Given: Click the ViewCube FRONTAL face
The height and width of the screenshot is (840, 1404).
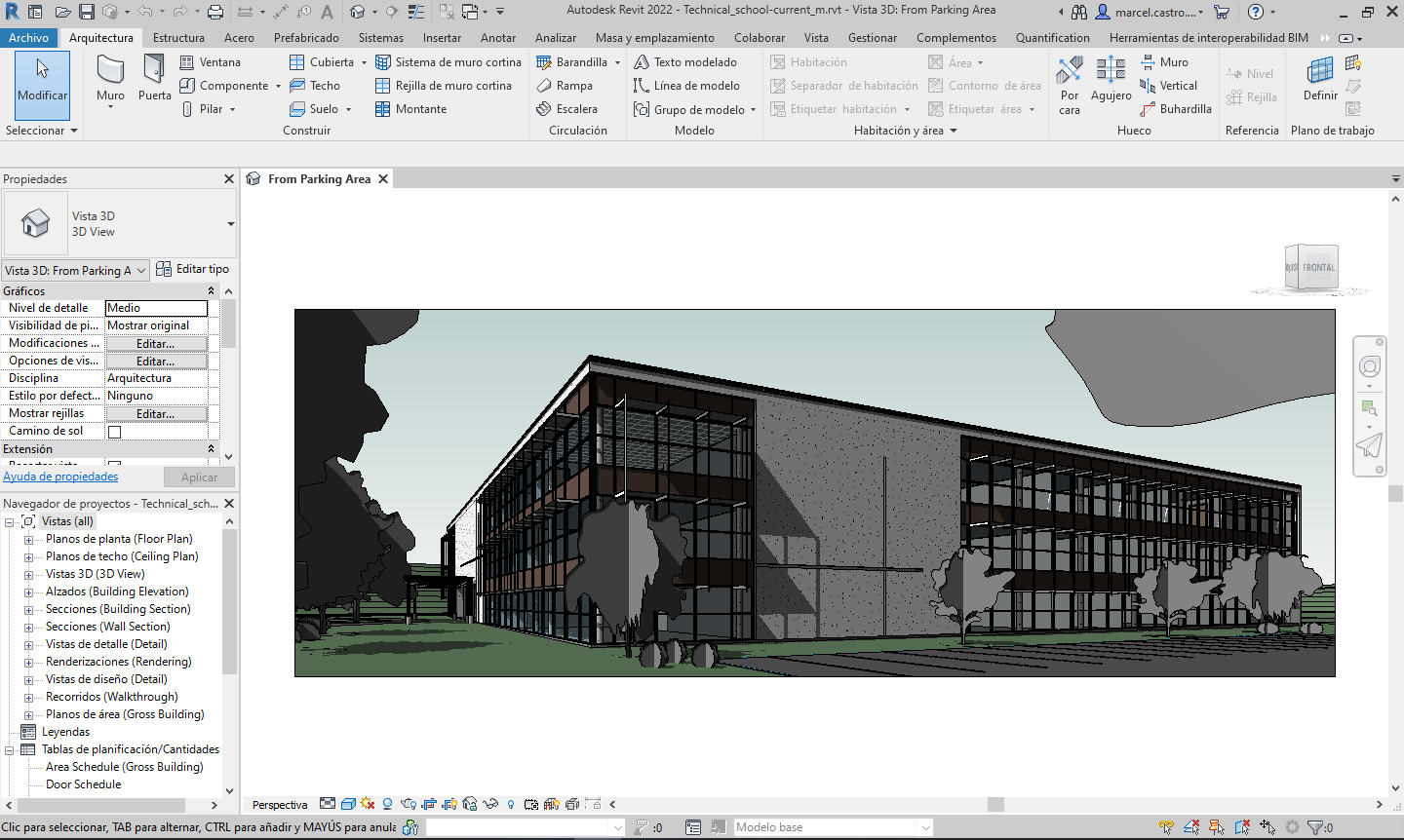Looking at the screenshot, I should [x=1317, y=267].
